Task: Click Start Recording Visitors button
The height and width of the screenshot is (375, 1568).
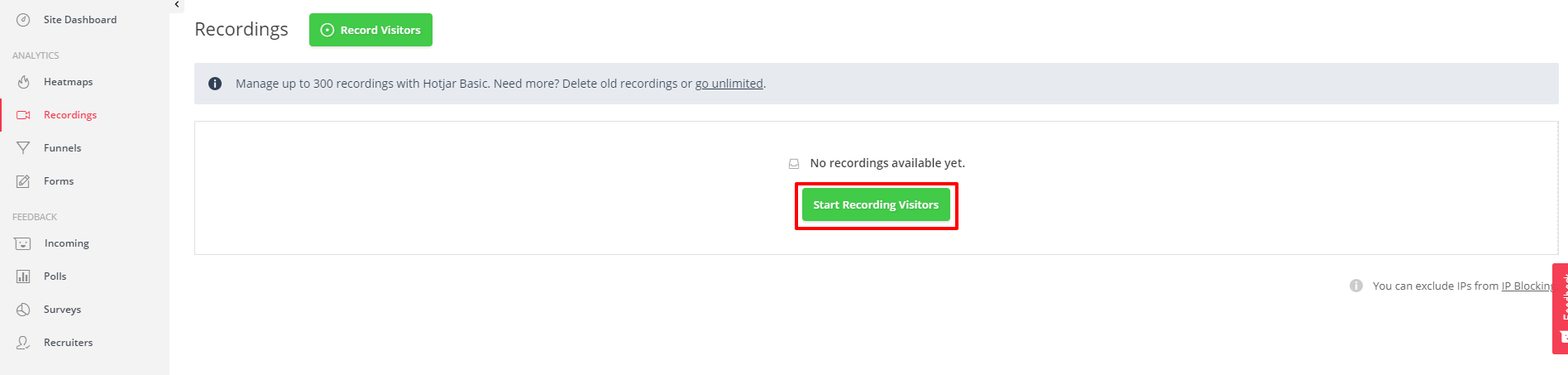Action: 876,204
